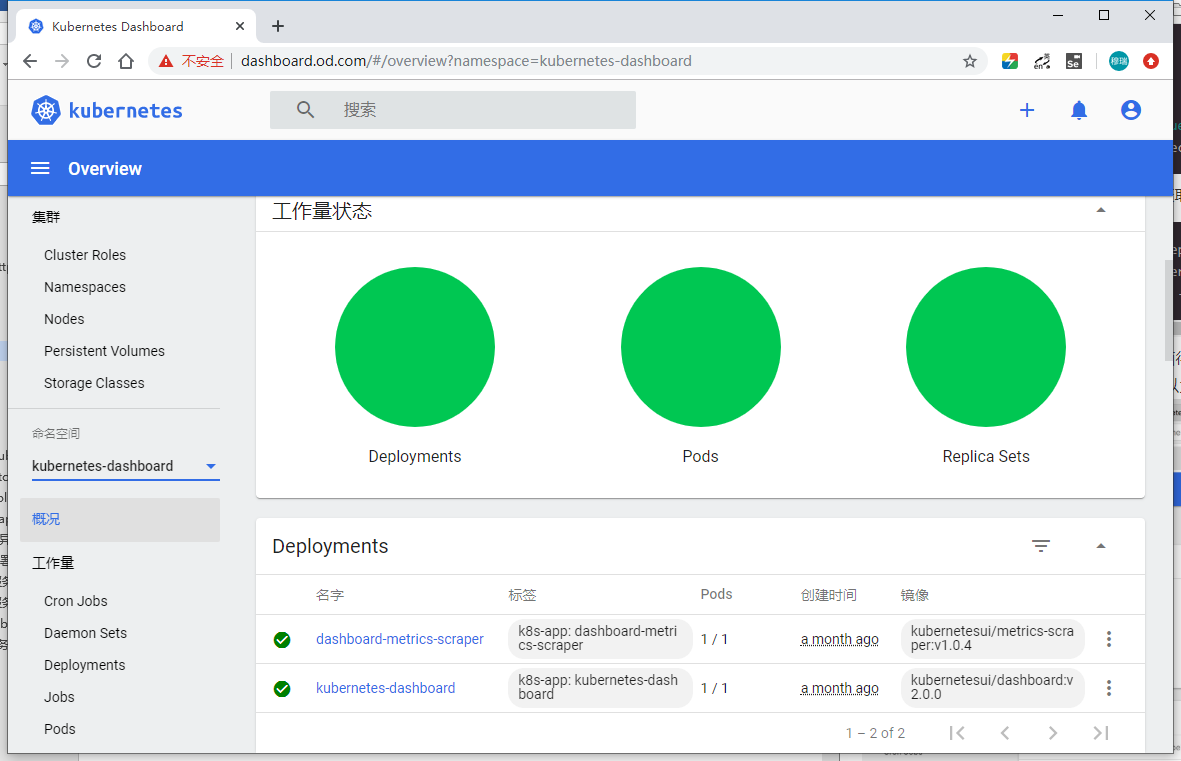Open Daemon Sets in sidebar

pyautogui.click(x=85, y=633)
